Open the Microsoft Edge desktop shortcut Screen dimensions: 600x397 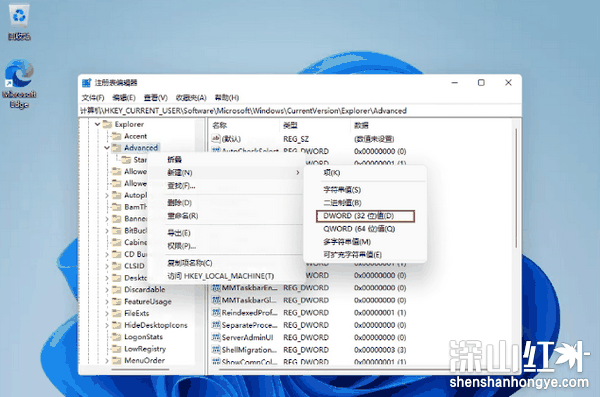click(18, 83)
